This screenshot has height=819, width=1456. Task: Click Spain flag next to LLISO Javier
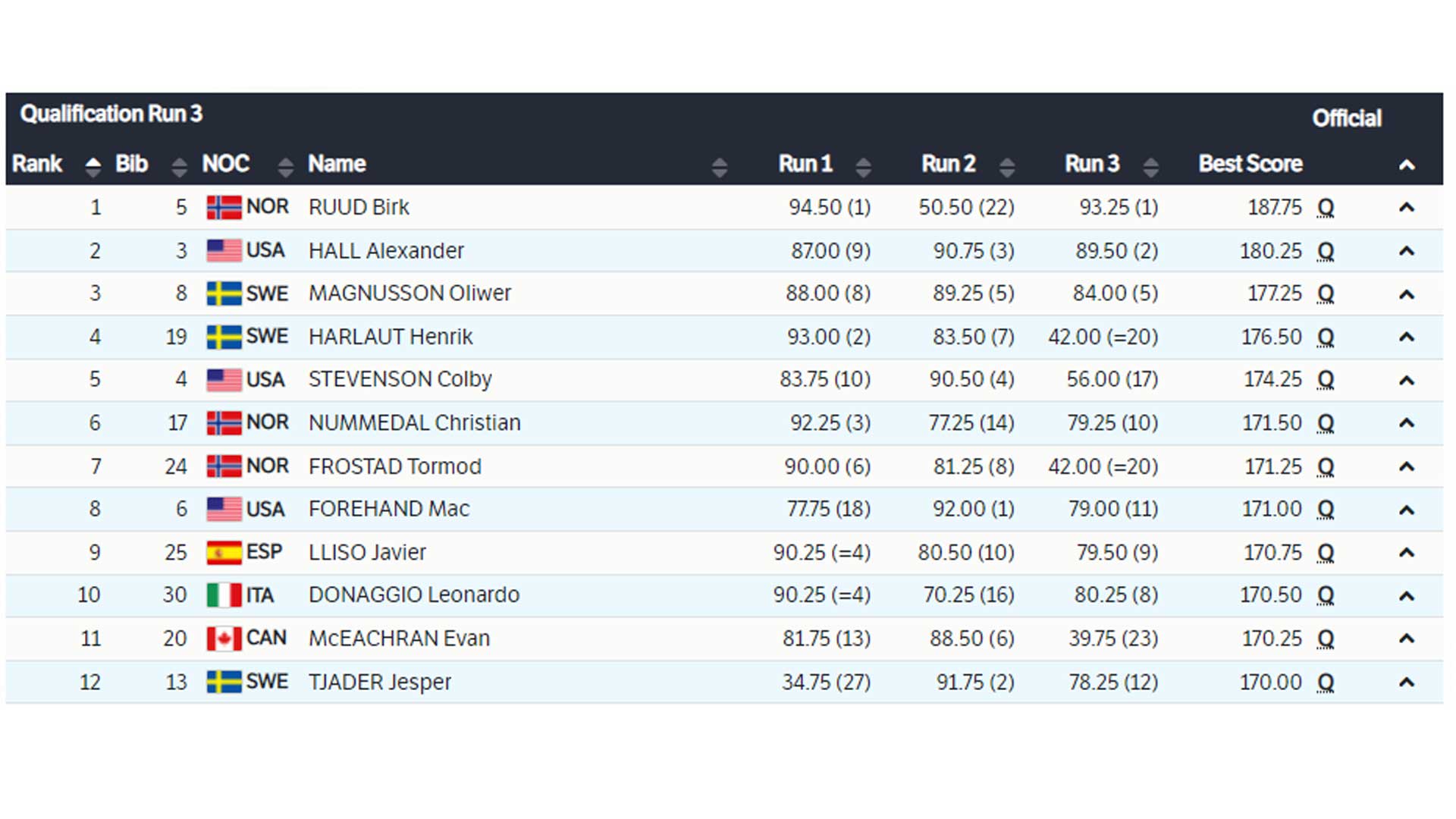tap(224, 552)
